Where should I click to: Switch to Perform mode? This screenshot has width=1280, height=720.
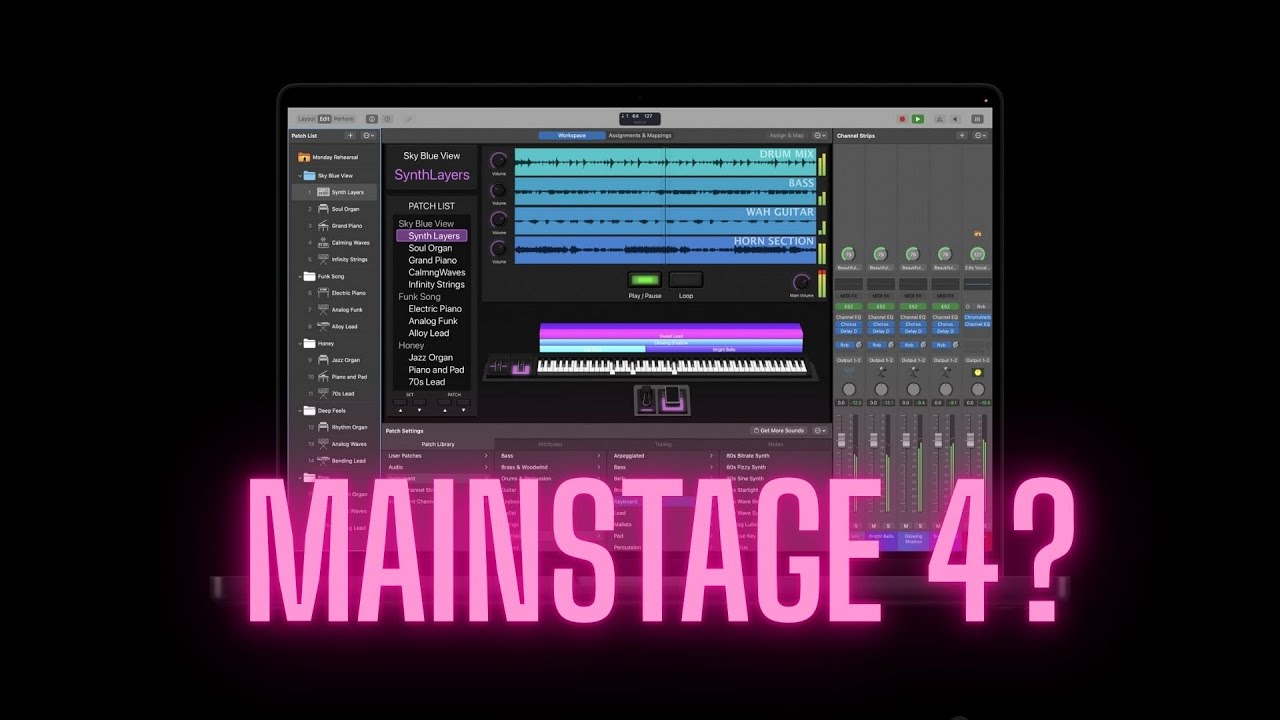pyautogui.click(x=344, y=119)
